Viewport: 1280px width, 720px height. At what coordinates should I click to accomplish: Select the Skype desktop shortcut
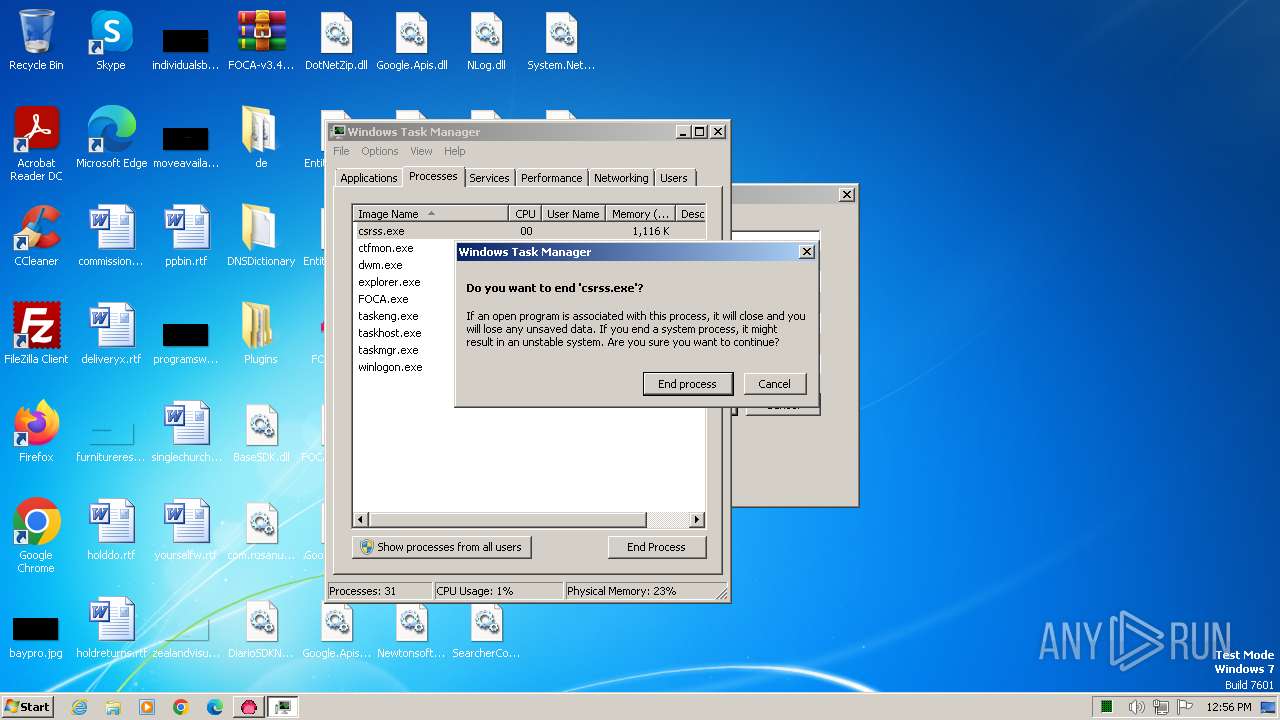(x=111, y=41)
